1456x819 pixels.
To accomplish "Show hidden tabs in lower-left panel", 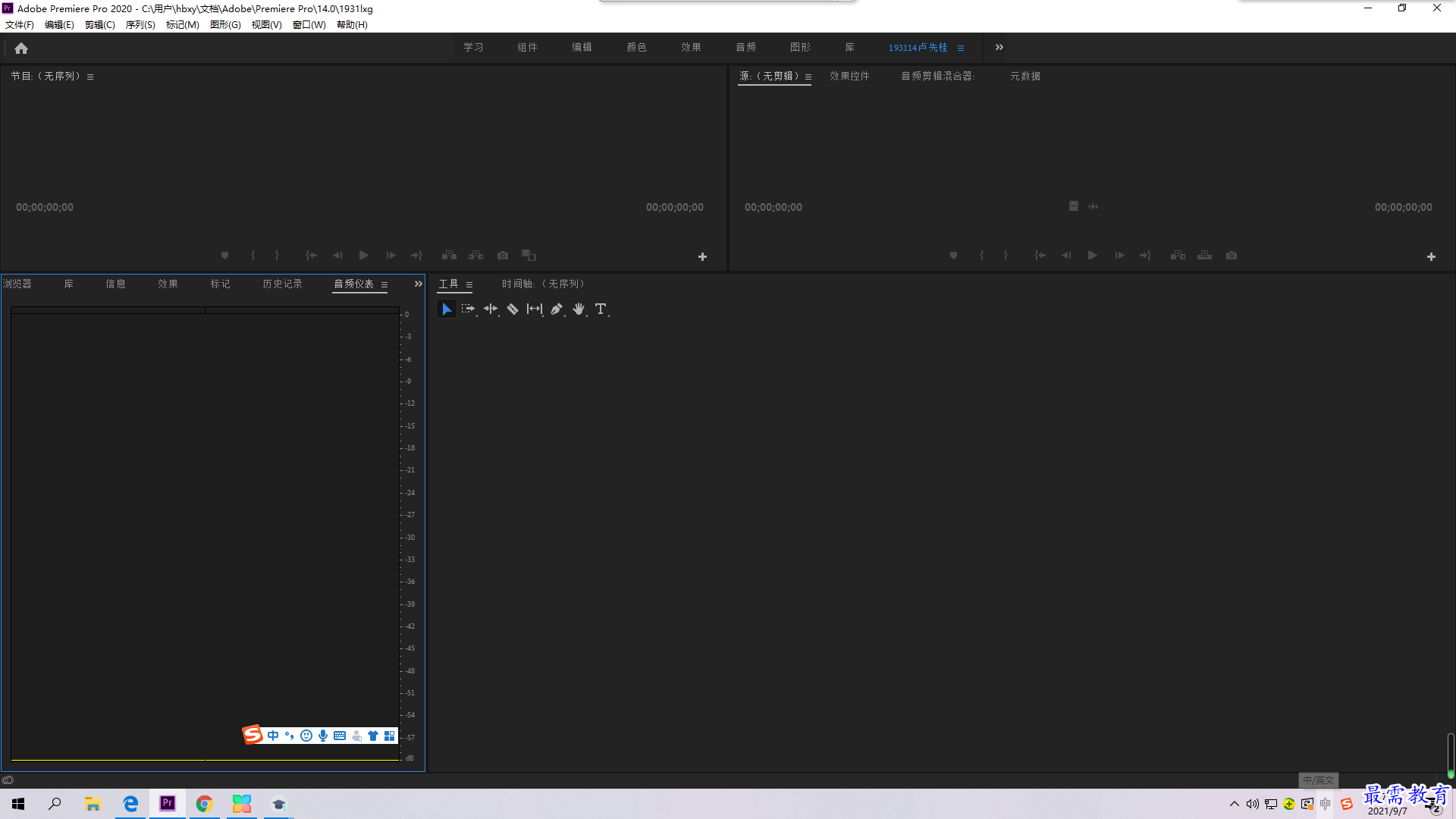I will pos(418,284).
